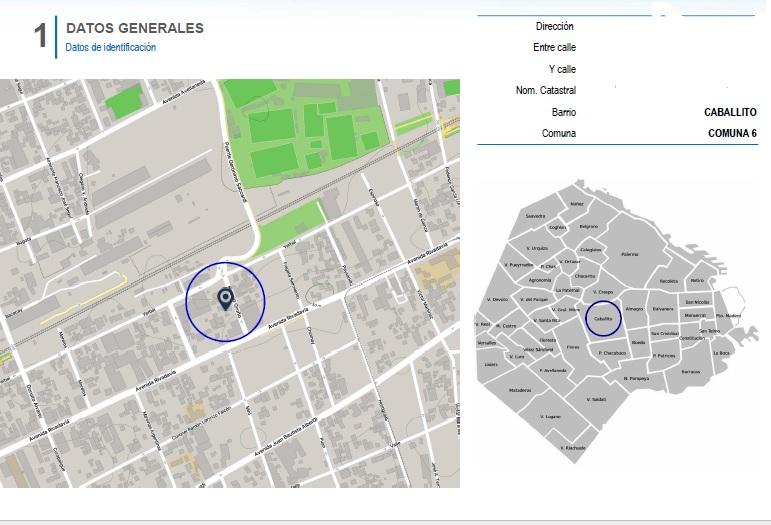Image resolution: width=771 pixels, height=525 pixels.
Task: Select V. Lugano on the neighborhoods map
Action: (x=550, y=417)
